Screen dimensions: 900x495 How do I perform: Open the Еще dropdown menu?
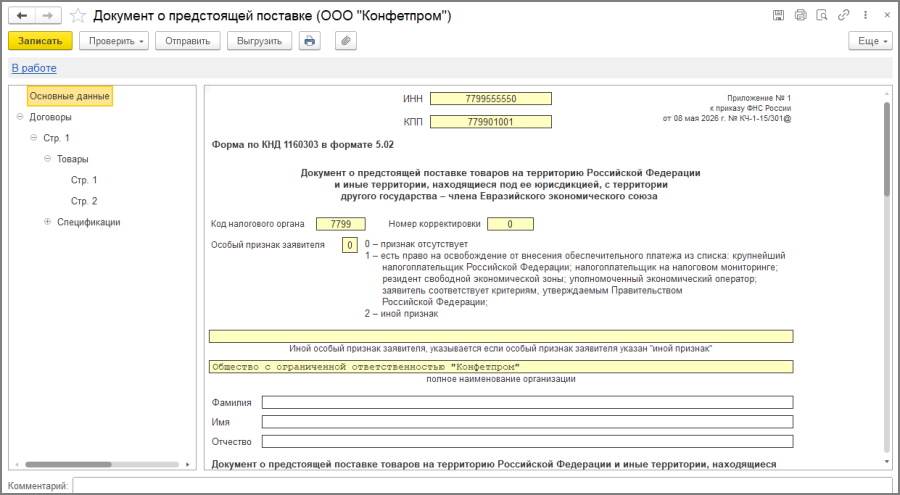pyautogui.click(x=870, y=41)
